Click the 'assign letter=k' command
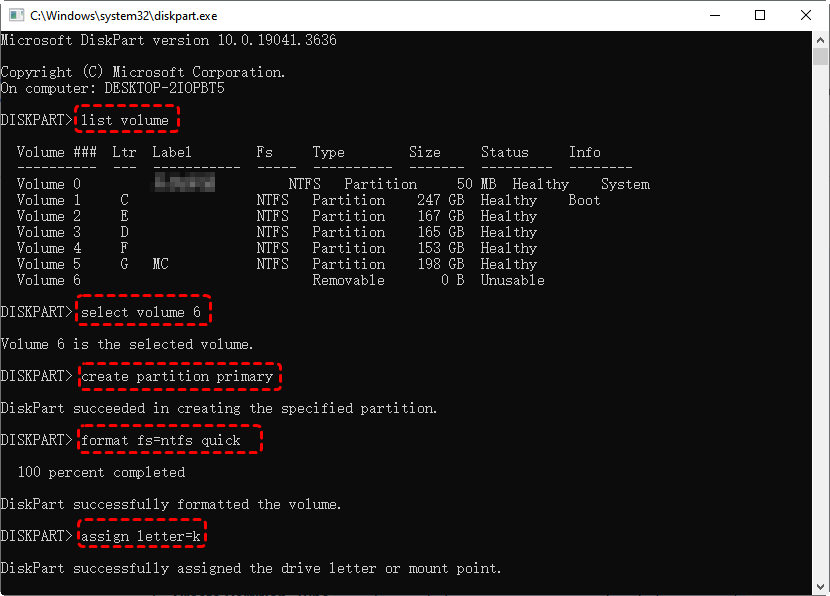The height and width of the screenshot is (596, 830). (x=142, y=536)
